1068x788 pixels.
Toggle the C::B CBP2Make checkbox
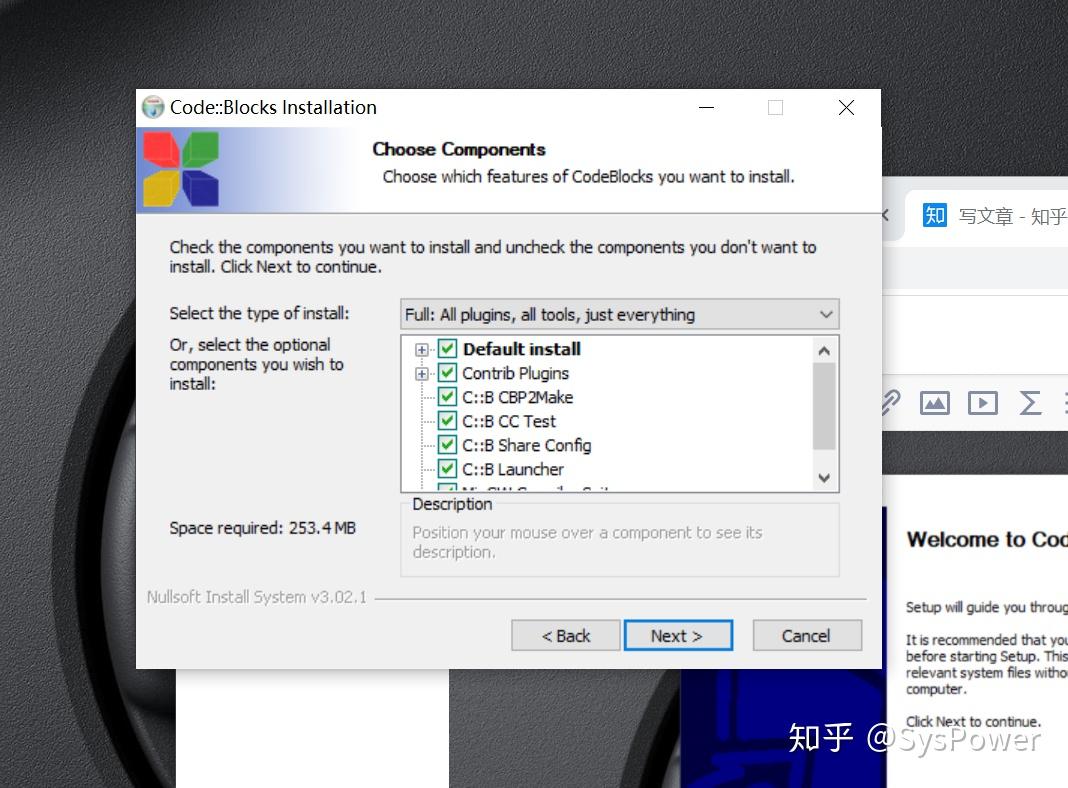click(x=447, y=396)
